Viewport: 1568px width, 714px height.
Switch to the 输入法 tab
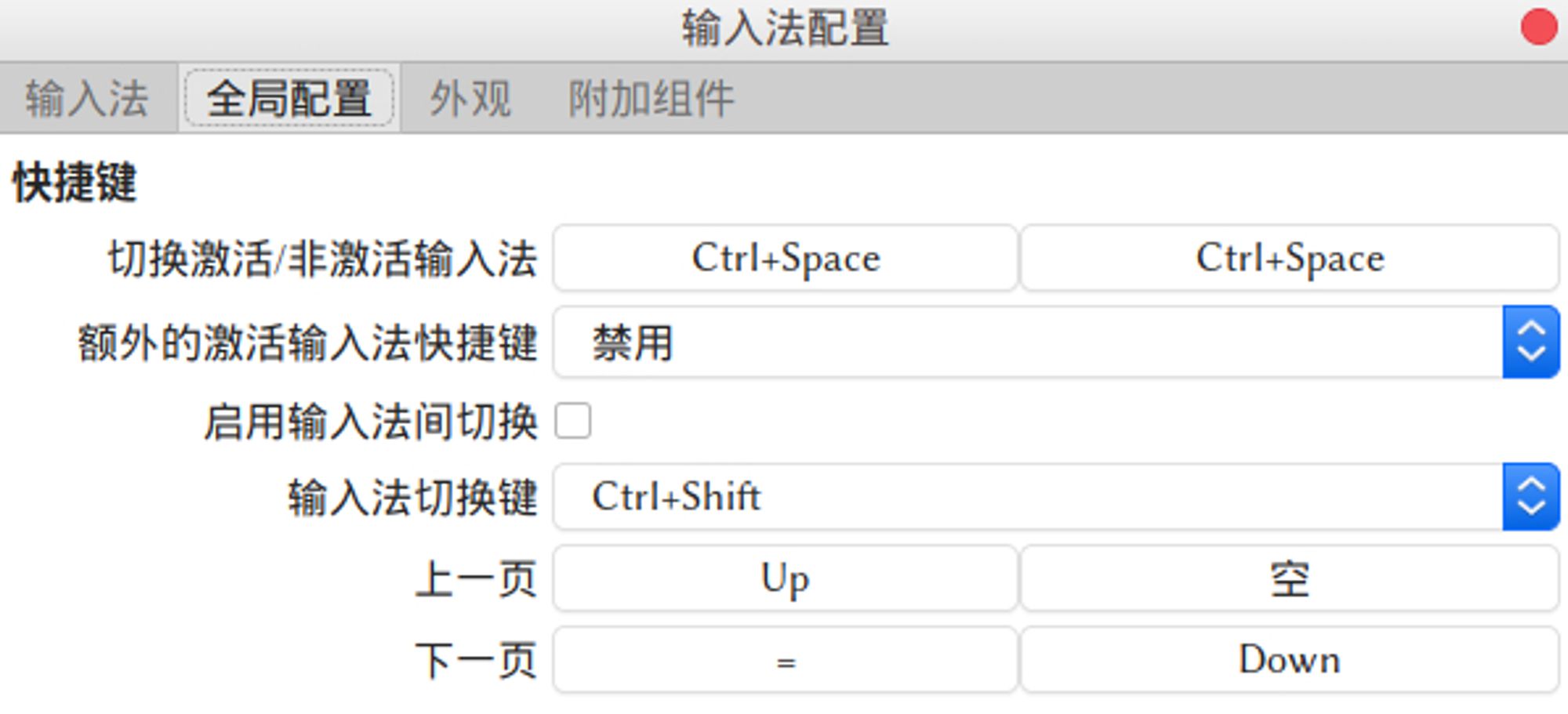(86, 99)
